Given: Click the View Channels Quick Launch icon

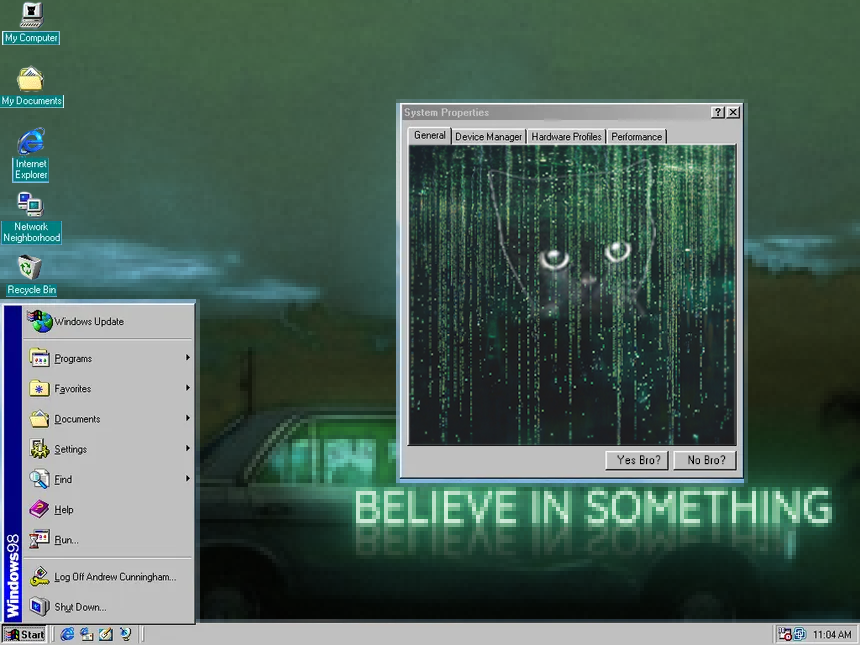Looking at the screenshot, I should (126, 635).
